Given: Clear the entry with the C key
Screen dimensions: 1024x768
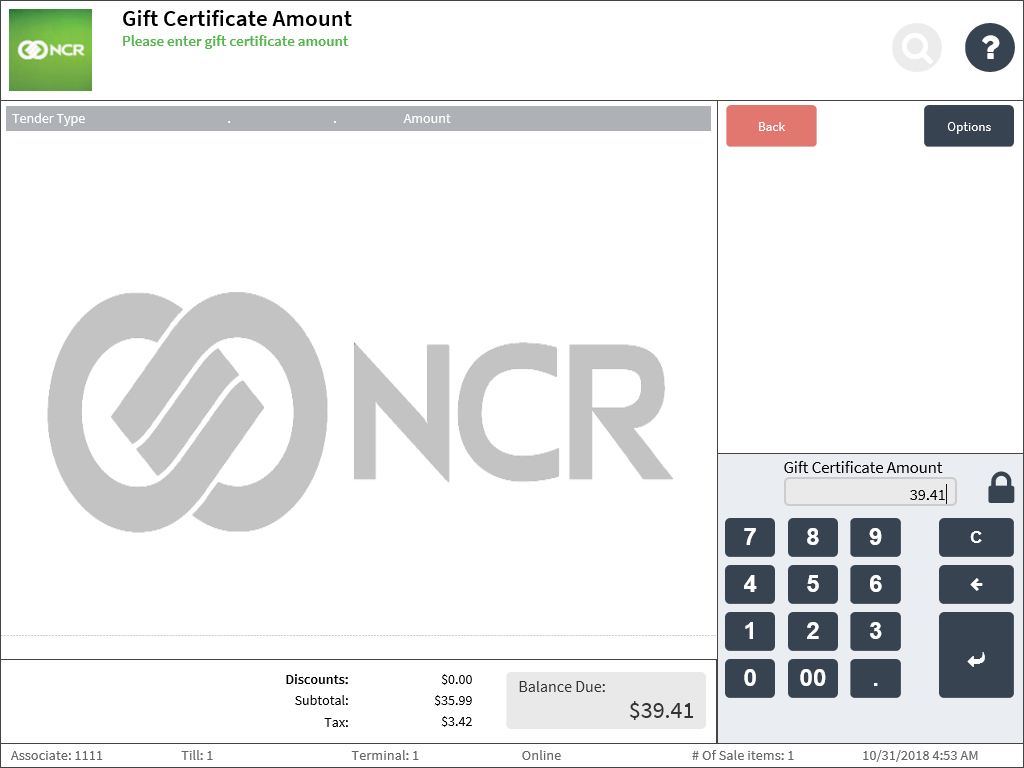Looking at the screenshot, I should pos(976,537).
